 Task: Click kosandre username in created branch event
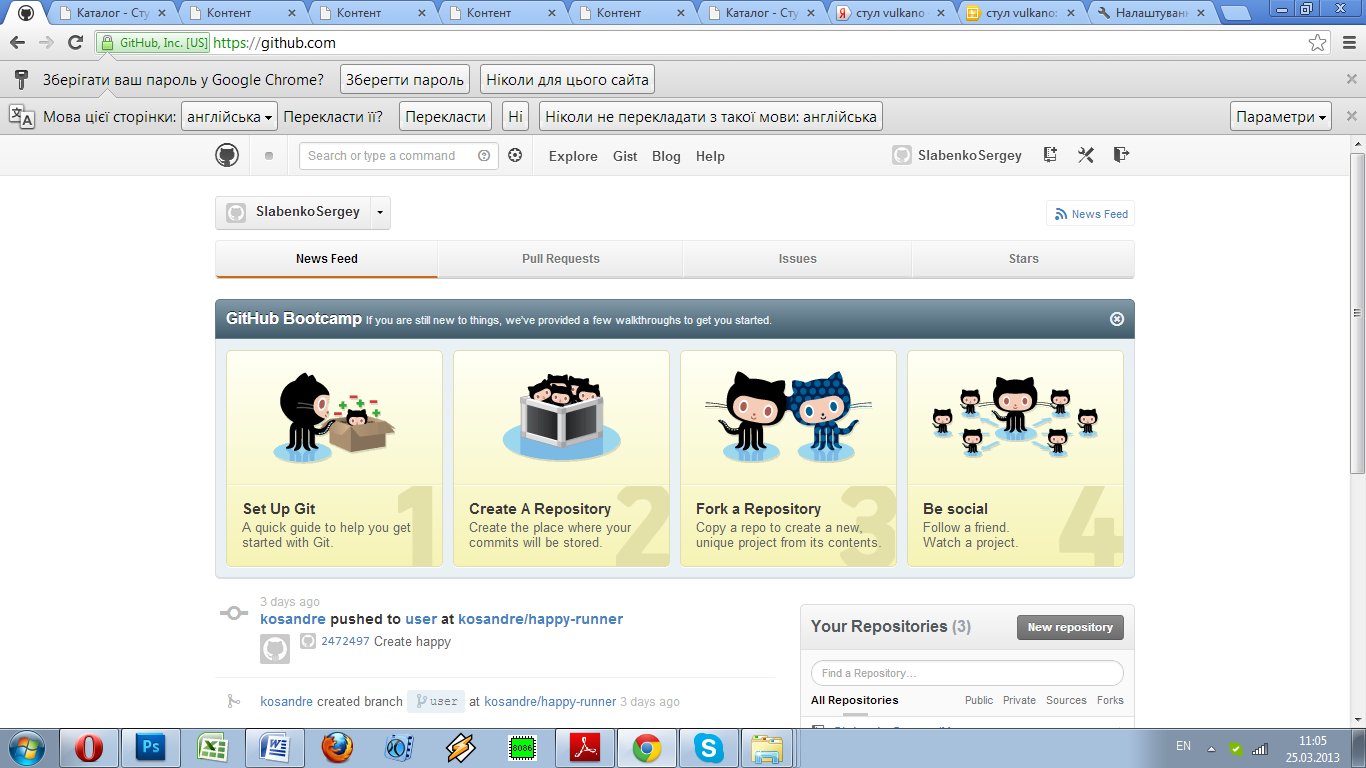286,702
